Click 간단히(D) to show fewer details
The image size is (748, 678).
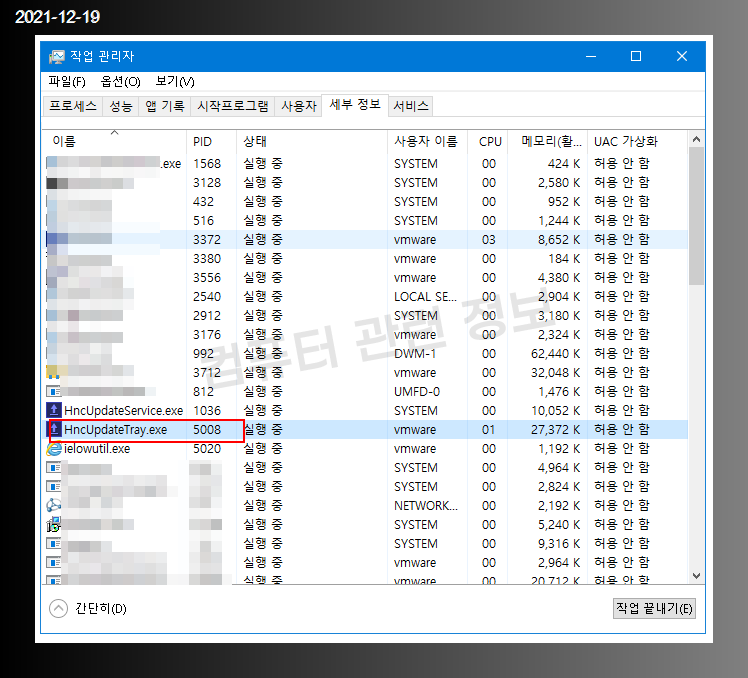point(101,608)
